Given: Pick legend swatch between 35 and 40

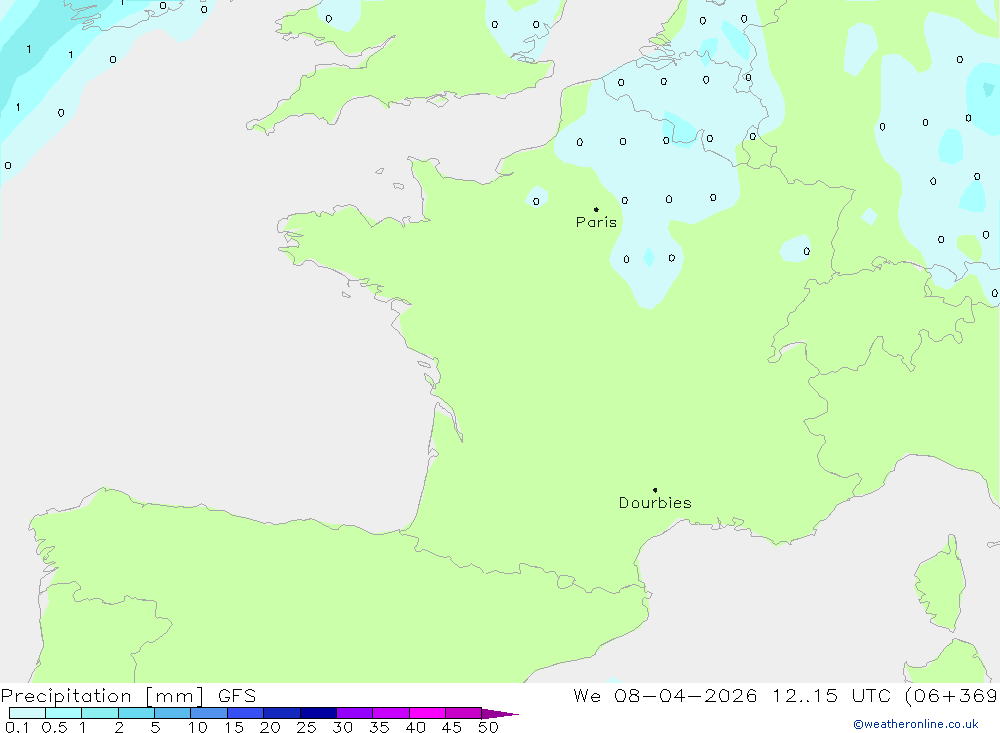Looking at the screenshot, I should point(390,713).
